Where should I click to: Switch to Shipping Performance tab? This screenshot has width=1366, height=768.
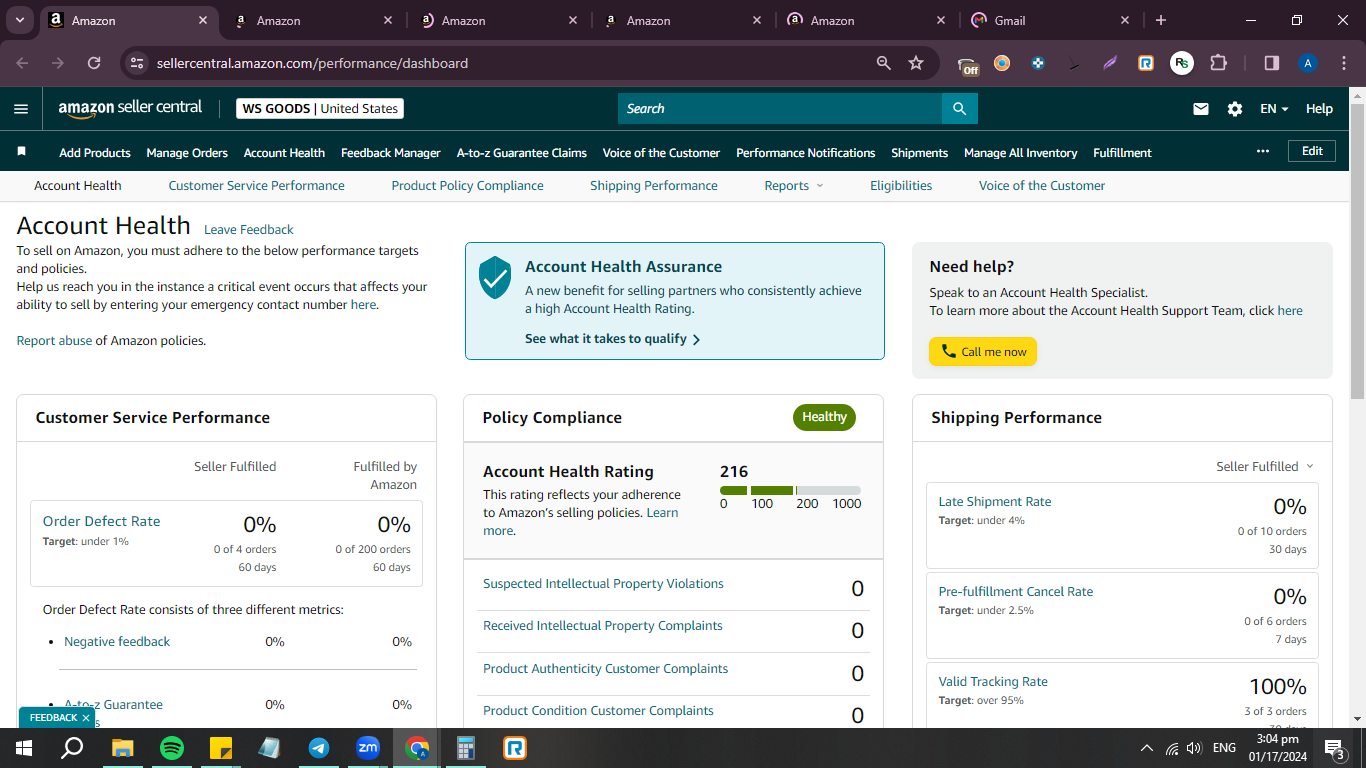654,186
